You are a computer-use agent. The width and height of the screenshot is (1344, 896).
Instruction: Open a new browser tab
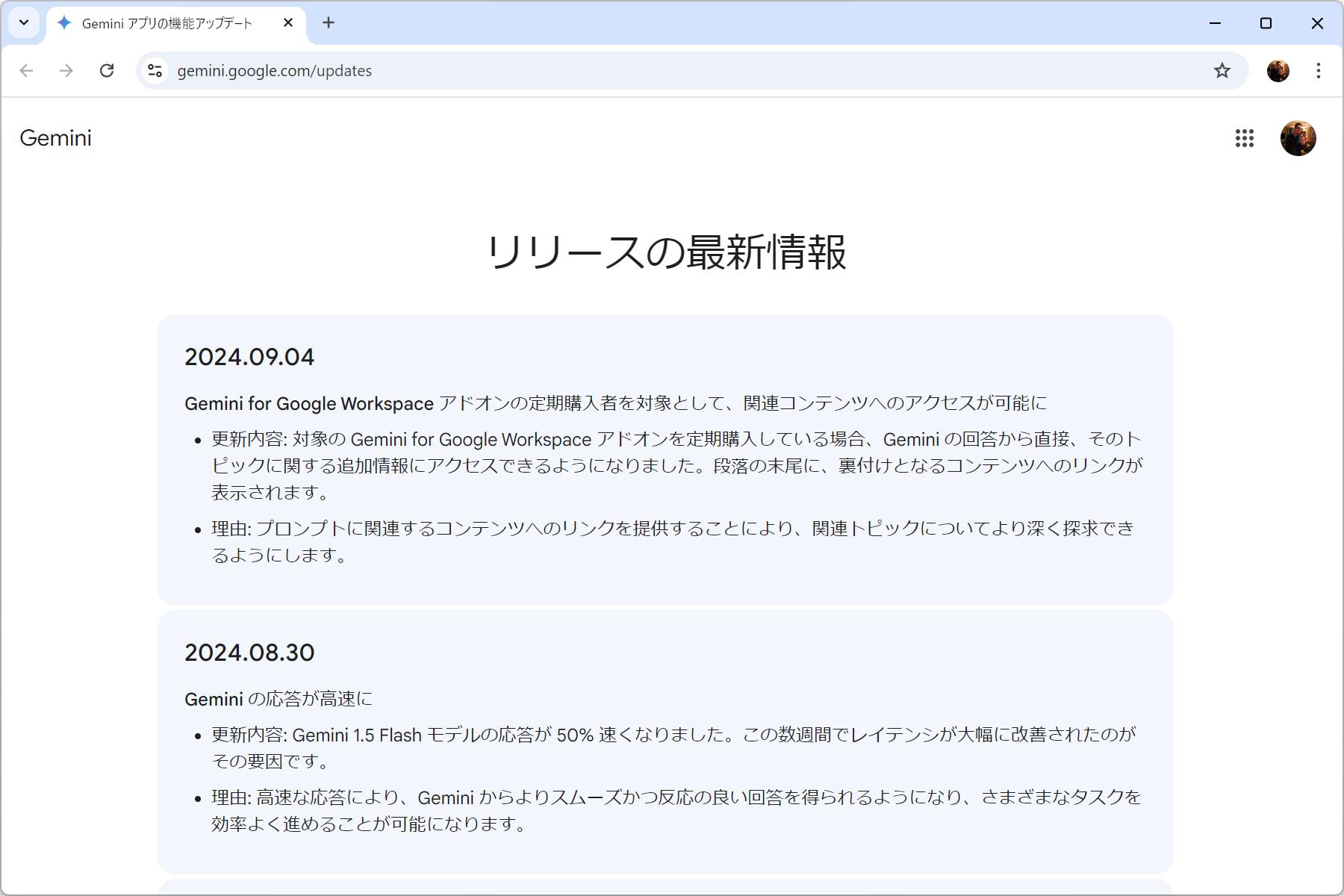[329, 22]
